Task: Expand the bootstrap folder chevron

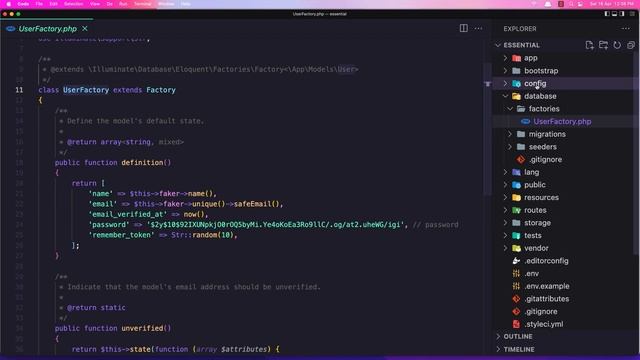Action: [x=505, y=71]
